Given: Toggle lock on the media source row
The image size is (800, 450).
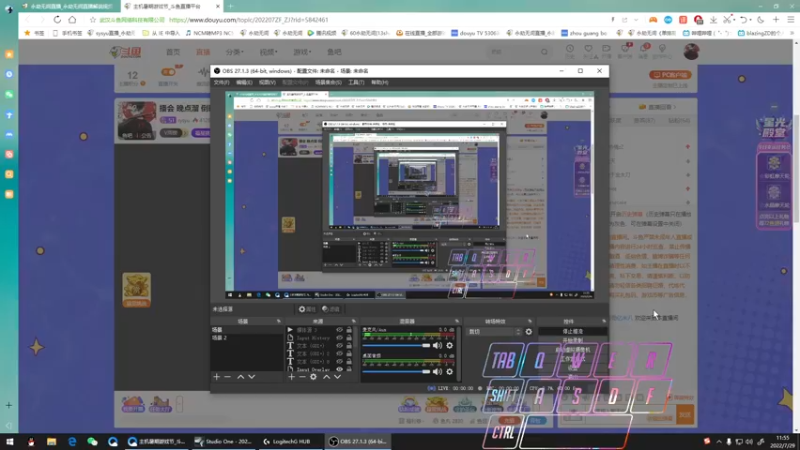Looking at the screenshot, I should 349,330.
